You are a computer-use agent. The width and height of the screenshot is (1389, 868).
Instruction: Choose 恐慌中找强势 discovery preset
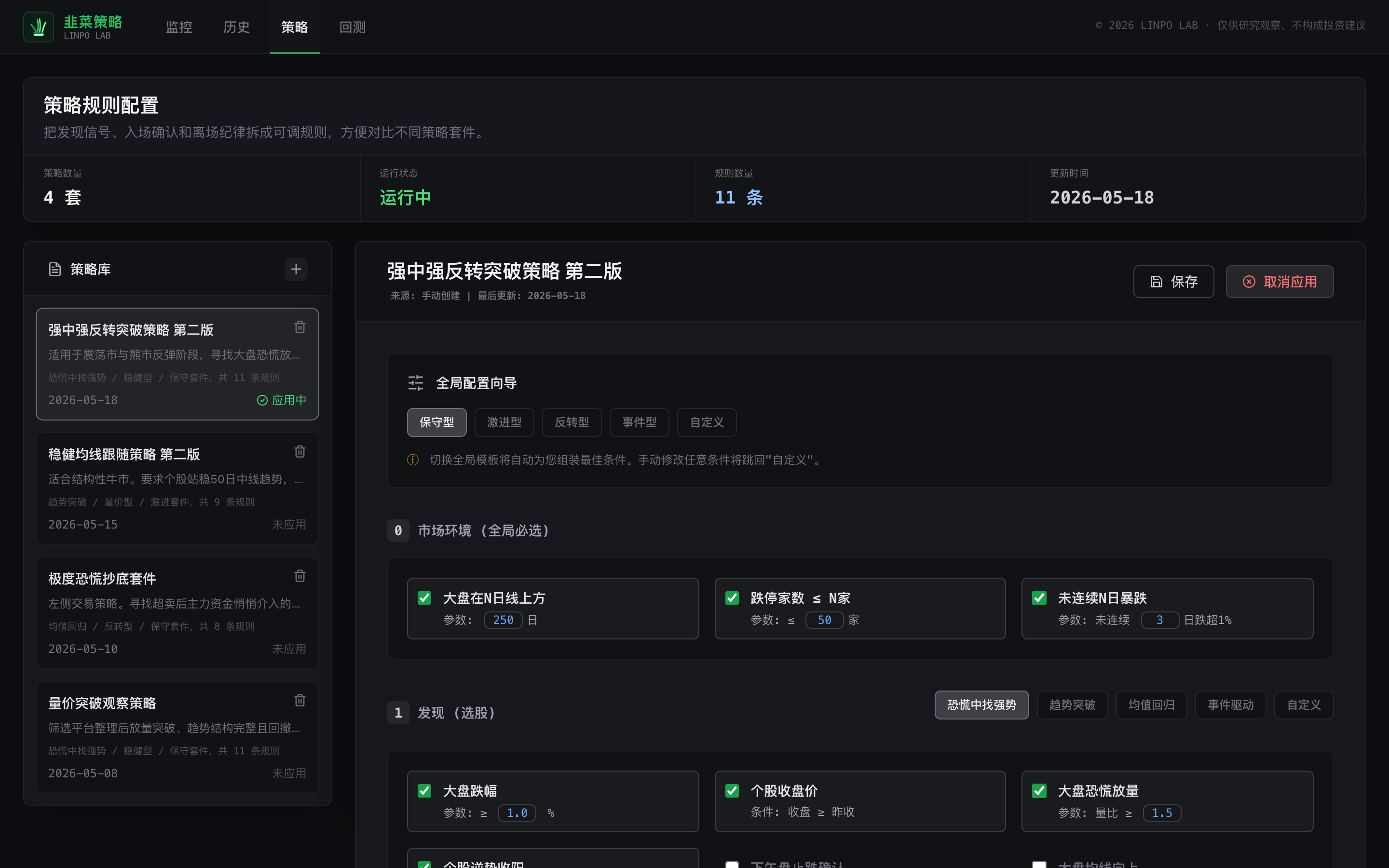coord(981,705)
